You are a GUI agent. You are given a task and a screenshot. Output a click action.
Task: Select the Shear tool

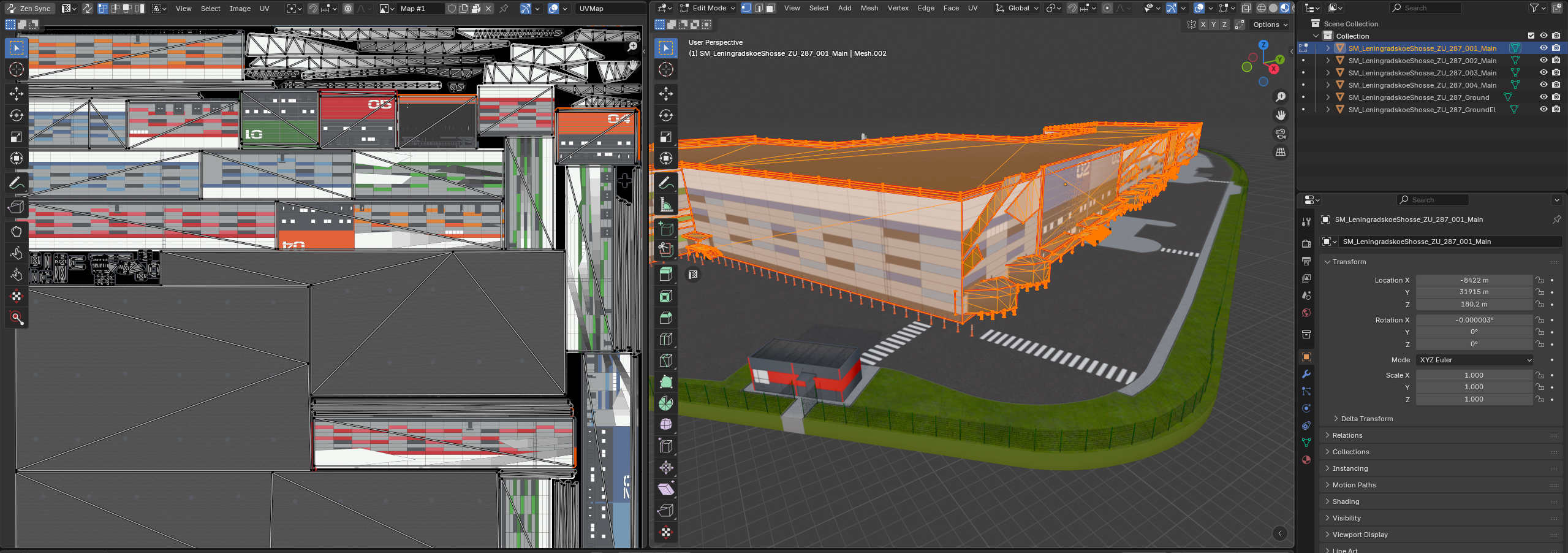tap(666, 489)
